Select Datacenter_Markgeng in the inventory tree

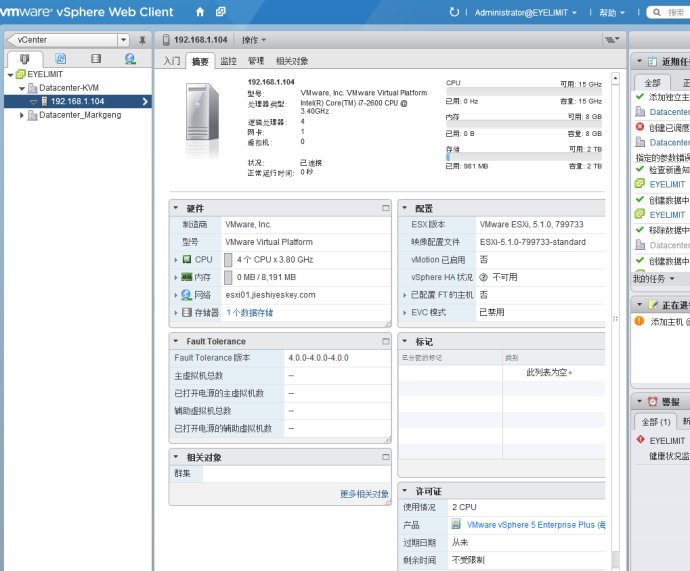(80, 115)
